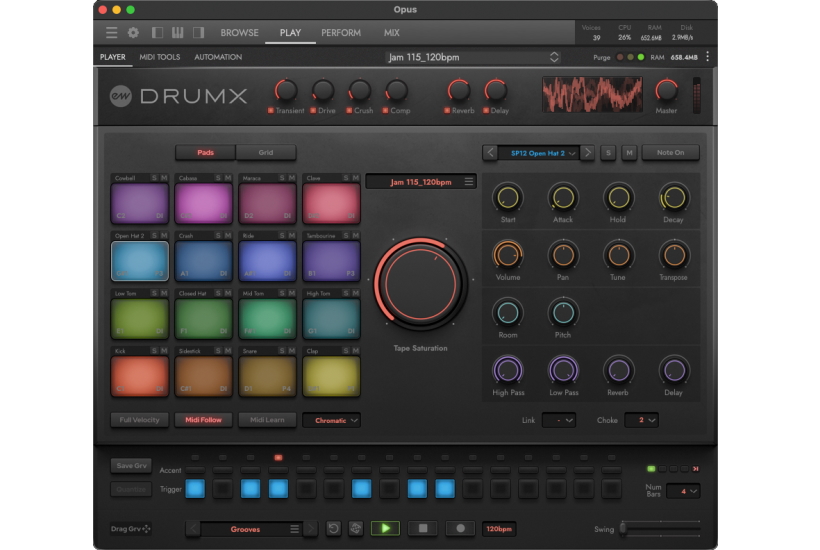Toggle the Transient effect enable LED
The image size is (820, 550).
271,110
